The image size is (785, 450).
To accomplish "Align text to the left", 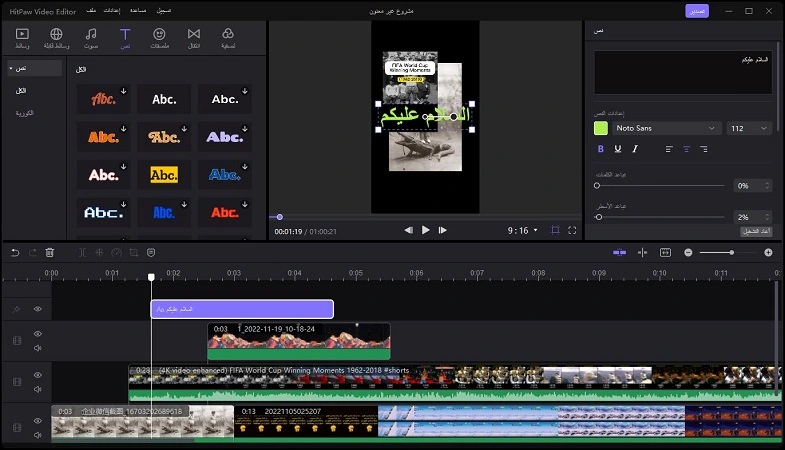I will (669, 149).
